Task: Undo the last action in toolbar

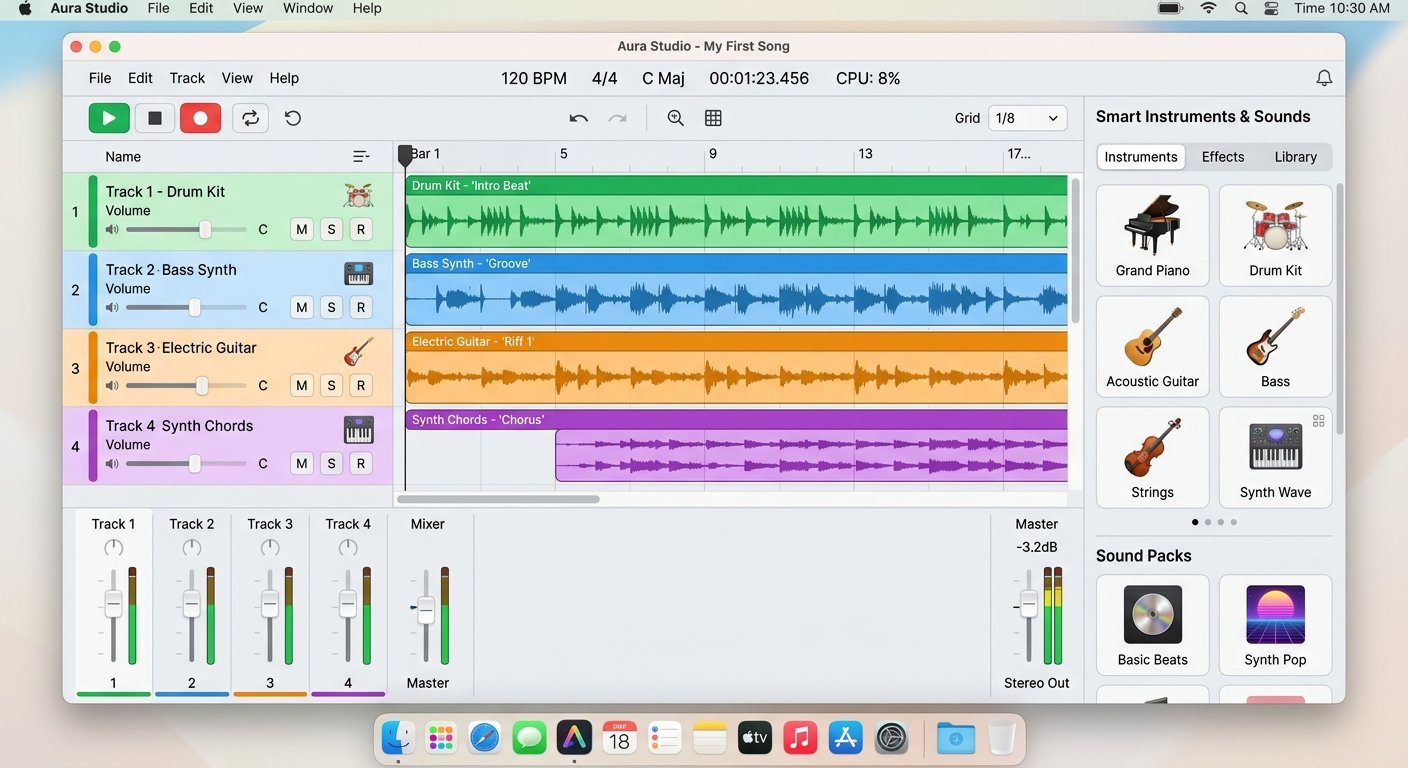Action: [578, 118]
